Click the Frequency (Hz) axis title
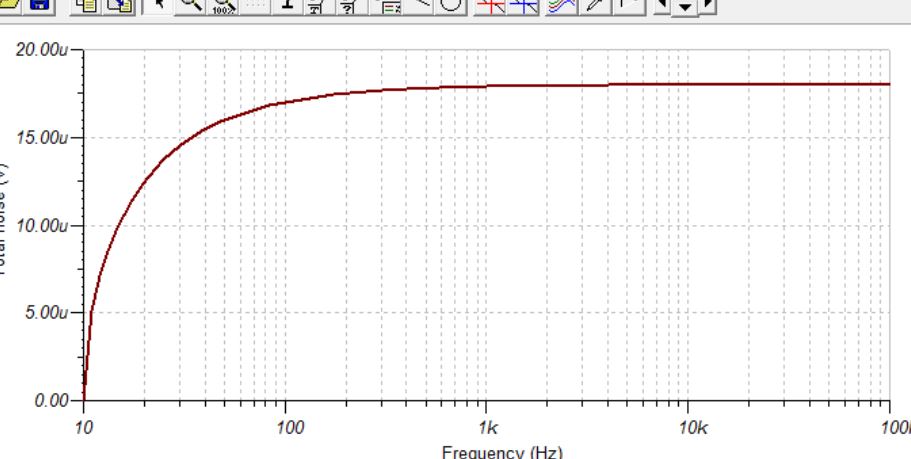 pos(502,452)
